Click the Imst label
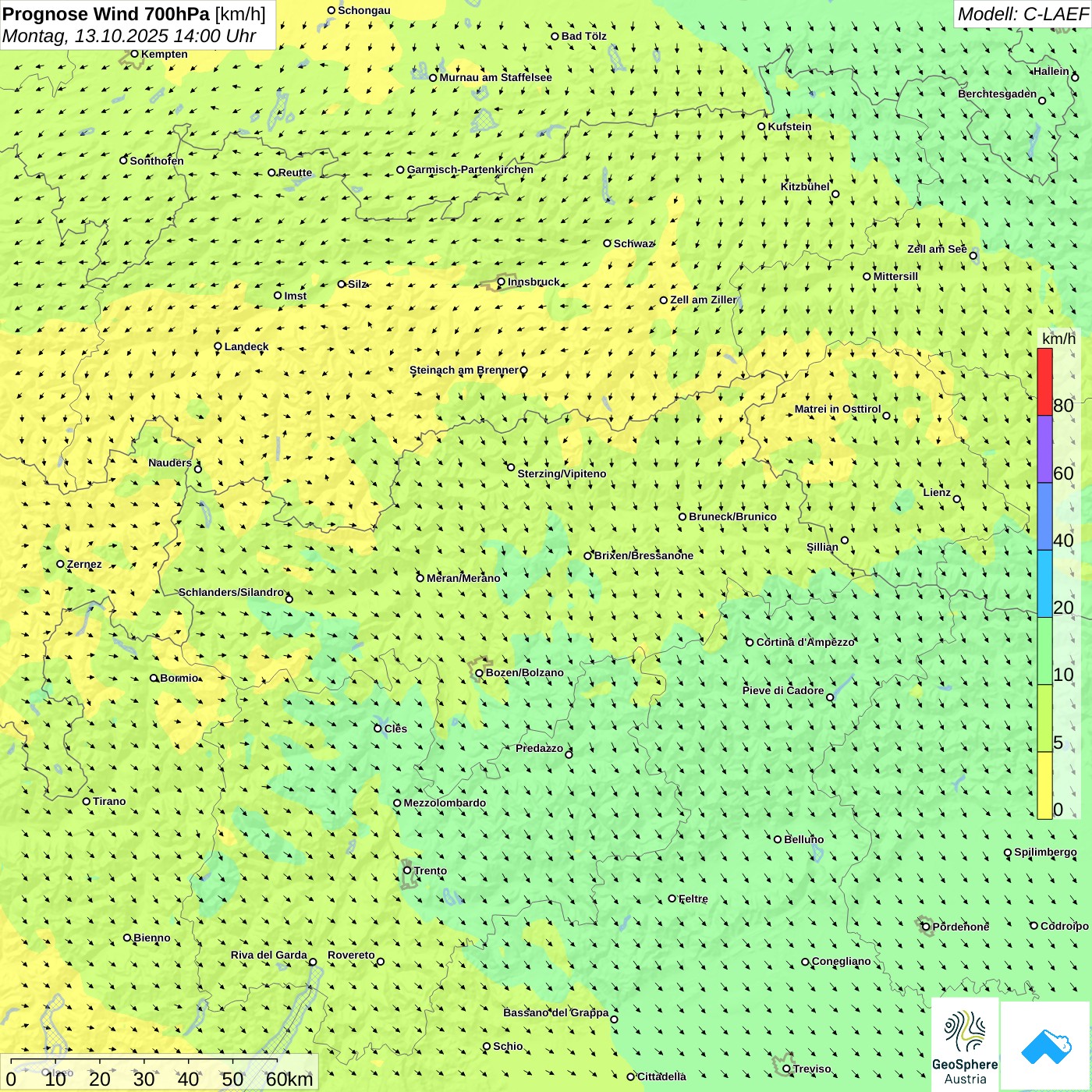The height and width of the screenshot is (1092, 1092). [x=296, y=296]
